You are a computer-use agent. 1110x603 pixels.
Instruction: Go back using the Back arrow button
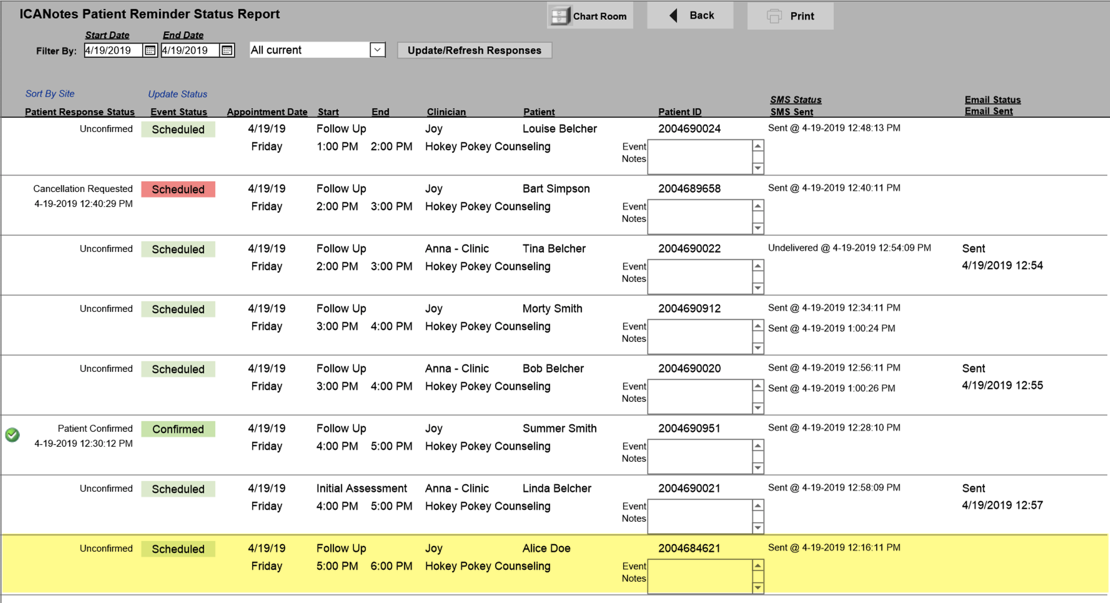click(690, 16)
